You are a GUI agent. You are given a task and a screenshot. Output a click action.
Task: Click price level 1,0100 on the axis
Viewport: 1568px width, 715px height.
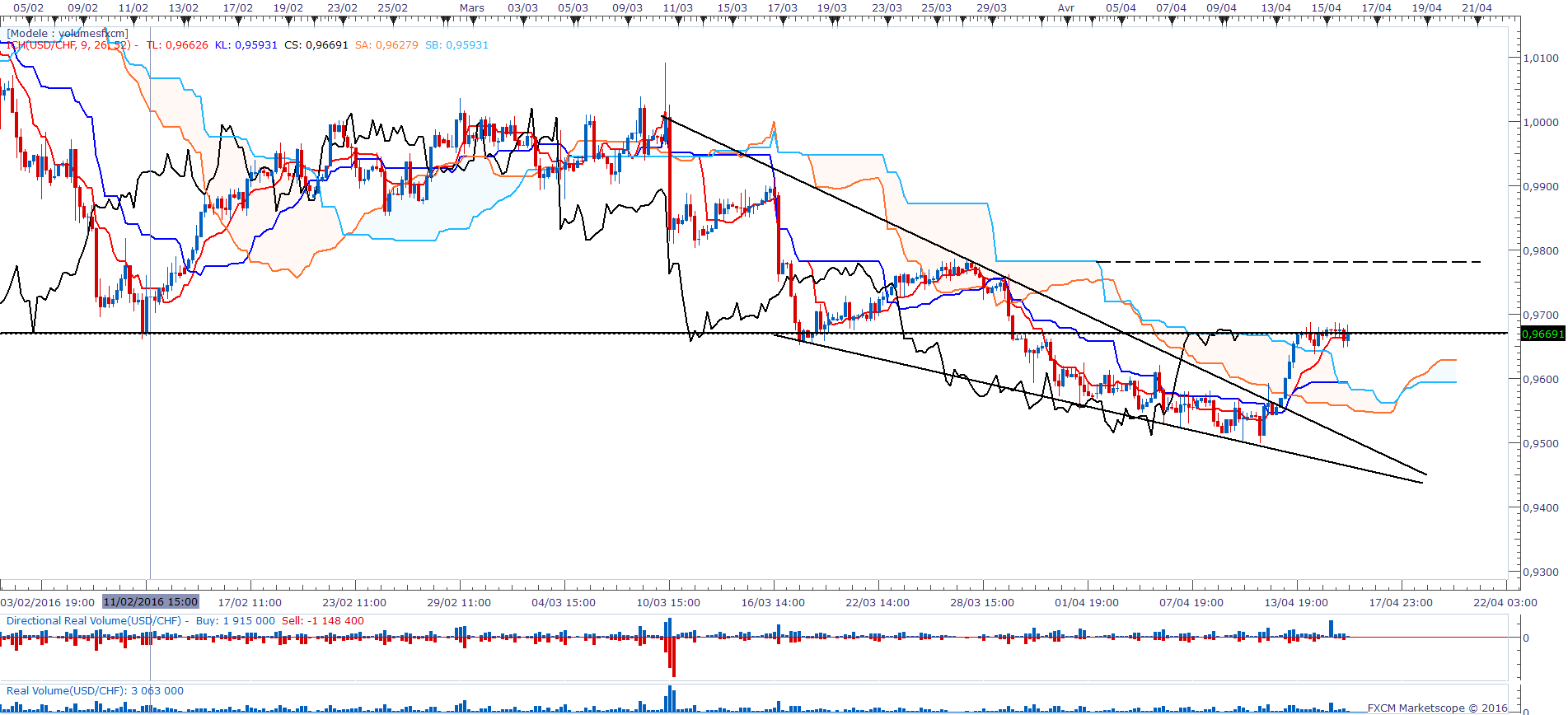click(1541, 58)
